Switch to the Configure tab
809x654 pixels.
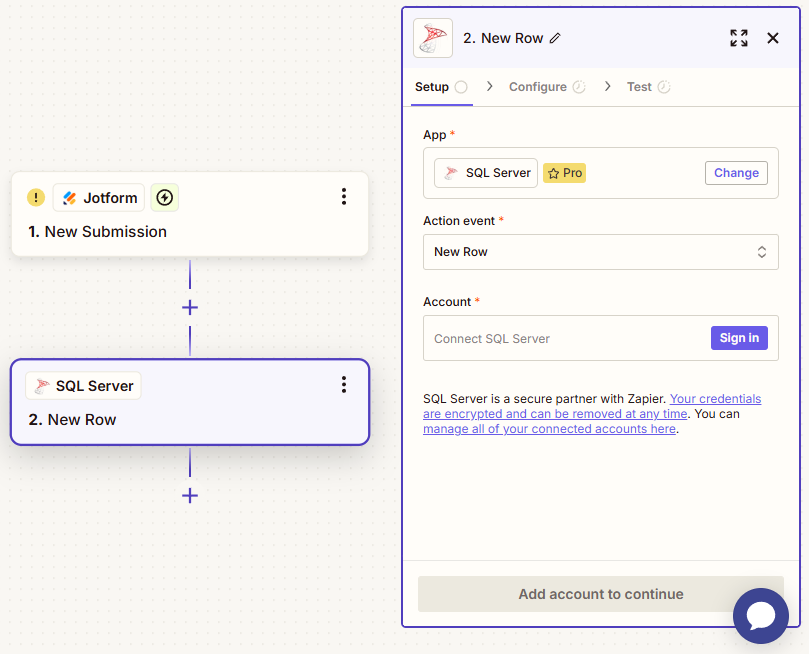pyautogui.click(x=538, y=87)
